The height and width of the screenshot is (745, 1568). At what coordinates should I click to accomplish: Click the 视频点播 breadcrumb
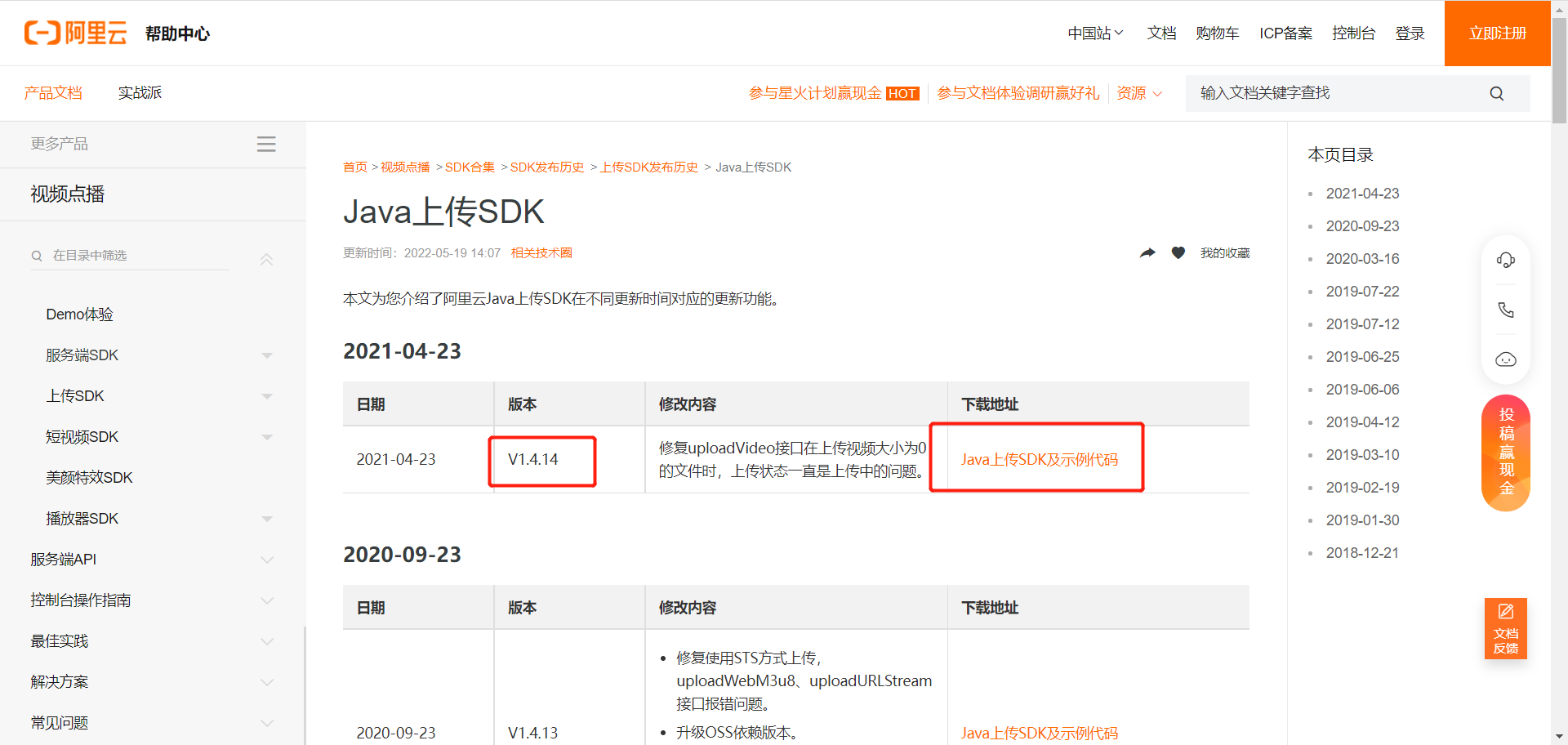pyautogui.click(x=405, y=167)
